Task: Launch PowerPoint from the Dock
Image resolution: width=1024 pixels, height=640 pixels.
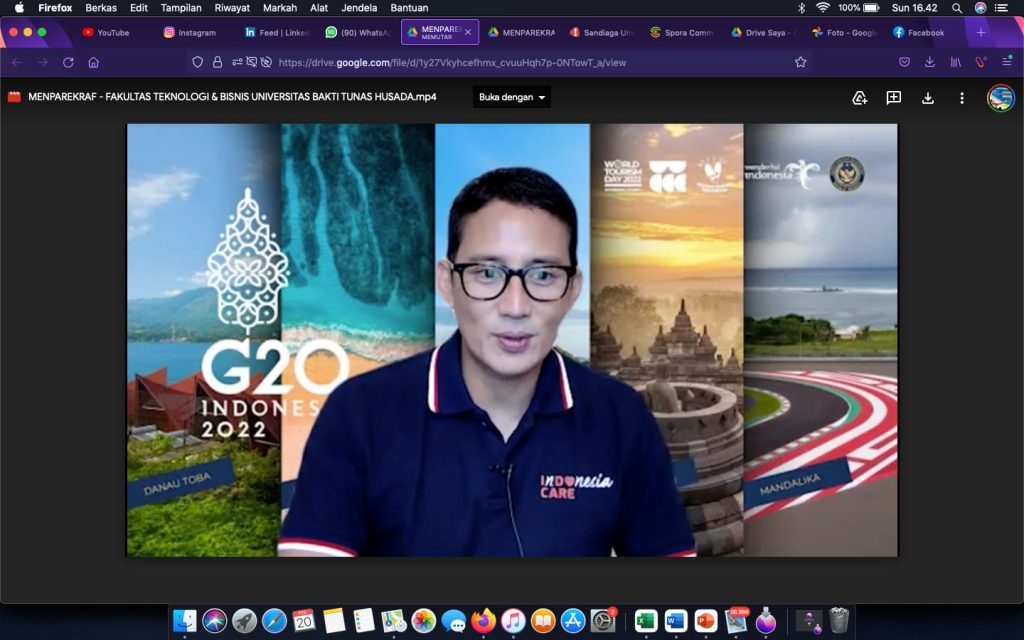Action: pos(705,620)
